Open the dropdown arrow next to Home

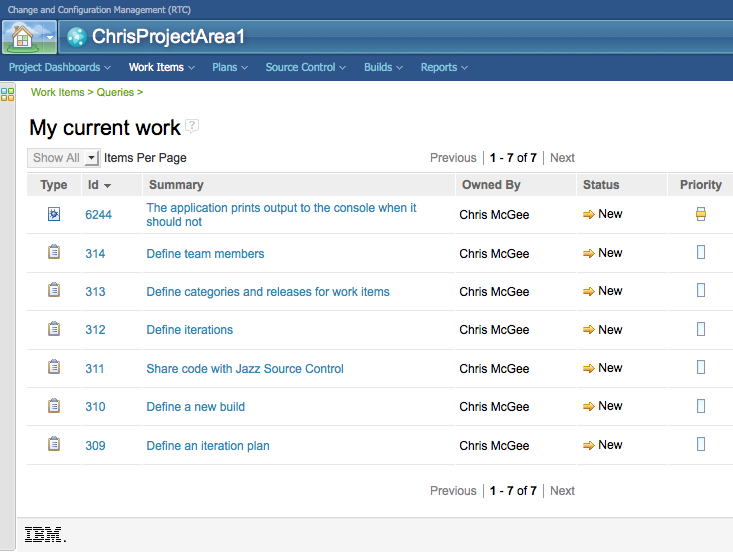pyautogui.click(x=50, y=37)
